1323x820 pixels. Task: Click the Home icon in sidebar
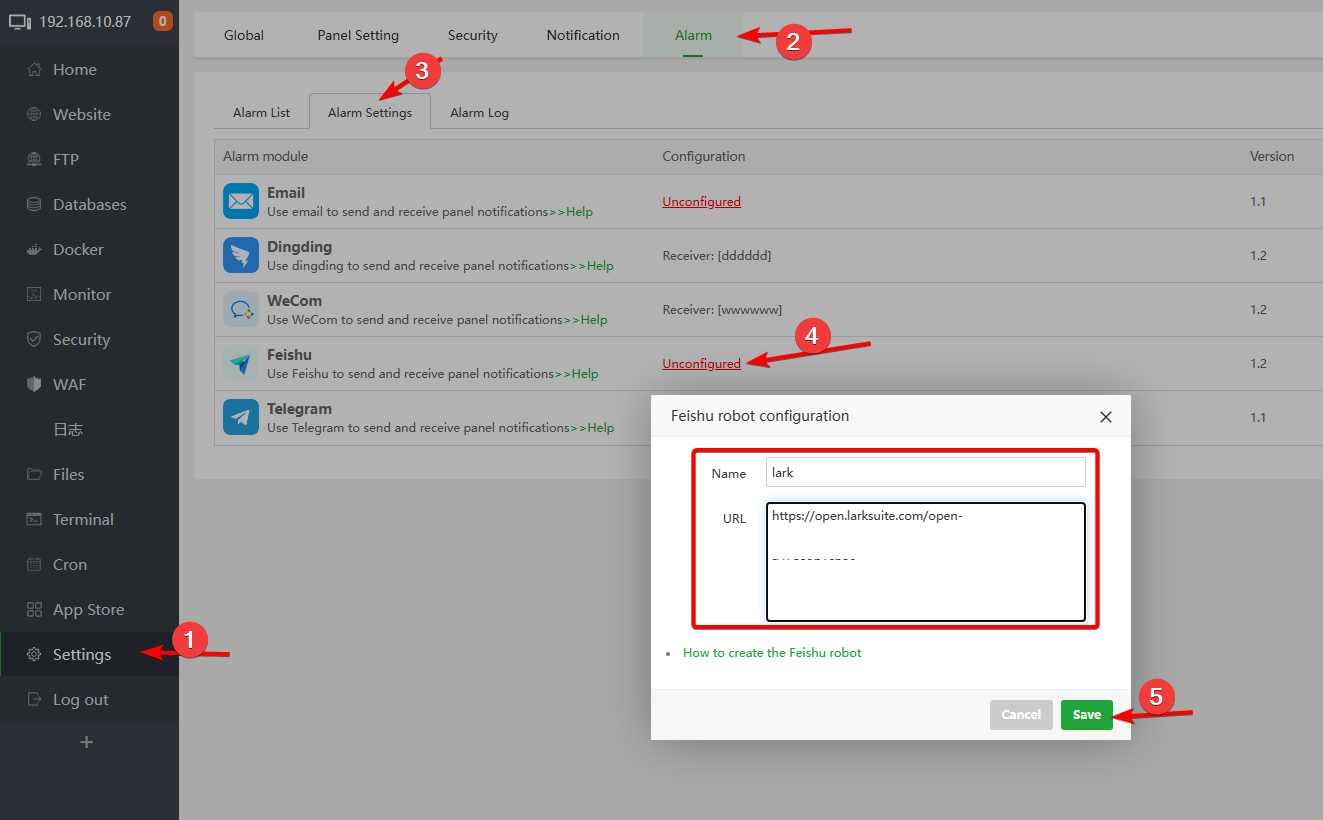pos(35,70)
